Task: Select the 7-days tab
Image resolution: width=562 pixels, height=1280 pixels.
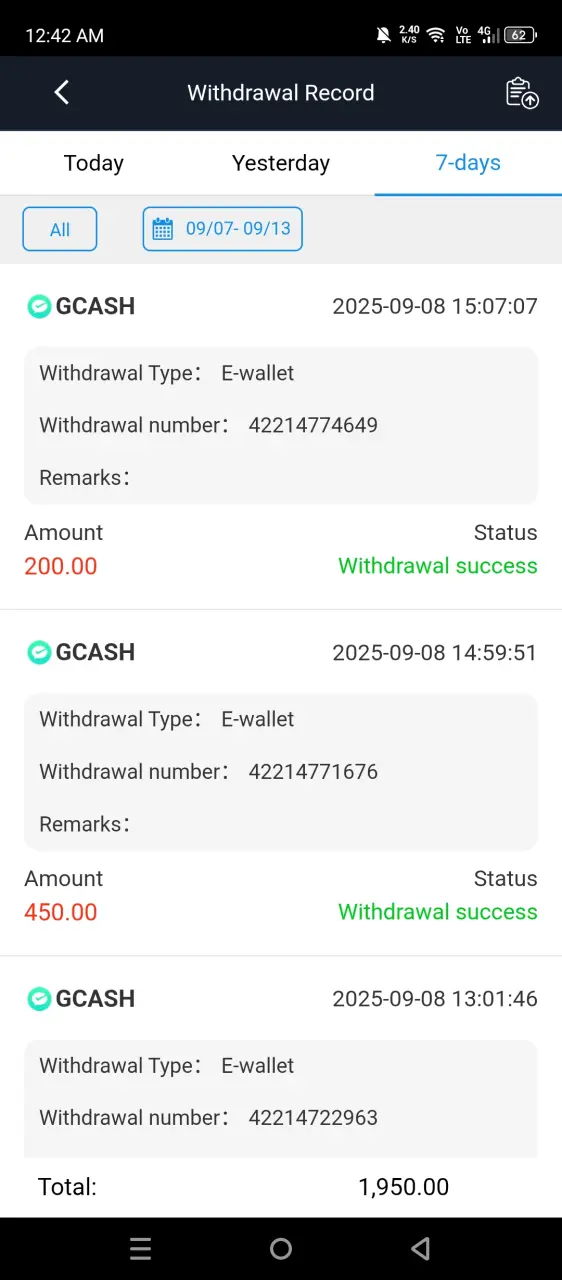Action: pos(468,163)
